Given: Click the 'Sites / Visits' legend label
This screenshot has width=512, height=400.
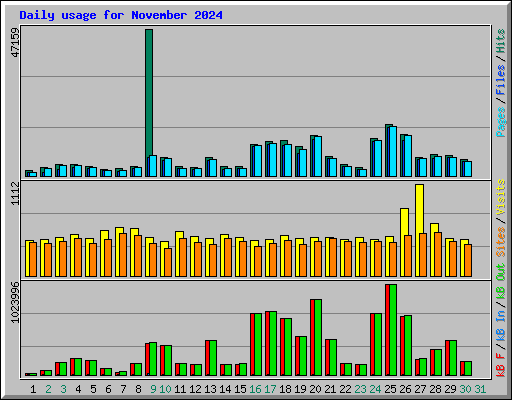Looking at the screenshot, I should pos(500,218).
